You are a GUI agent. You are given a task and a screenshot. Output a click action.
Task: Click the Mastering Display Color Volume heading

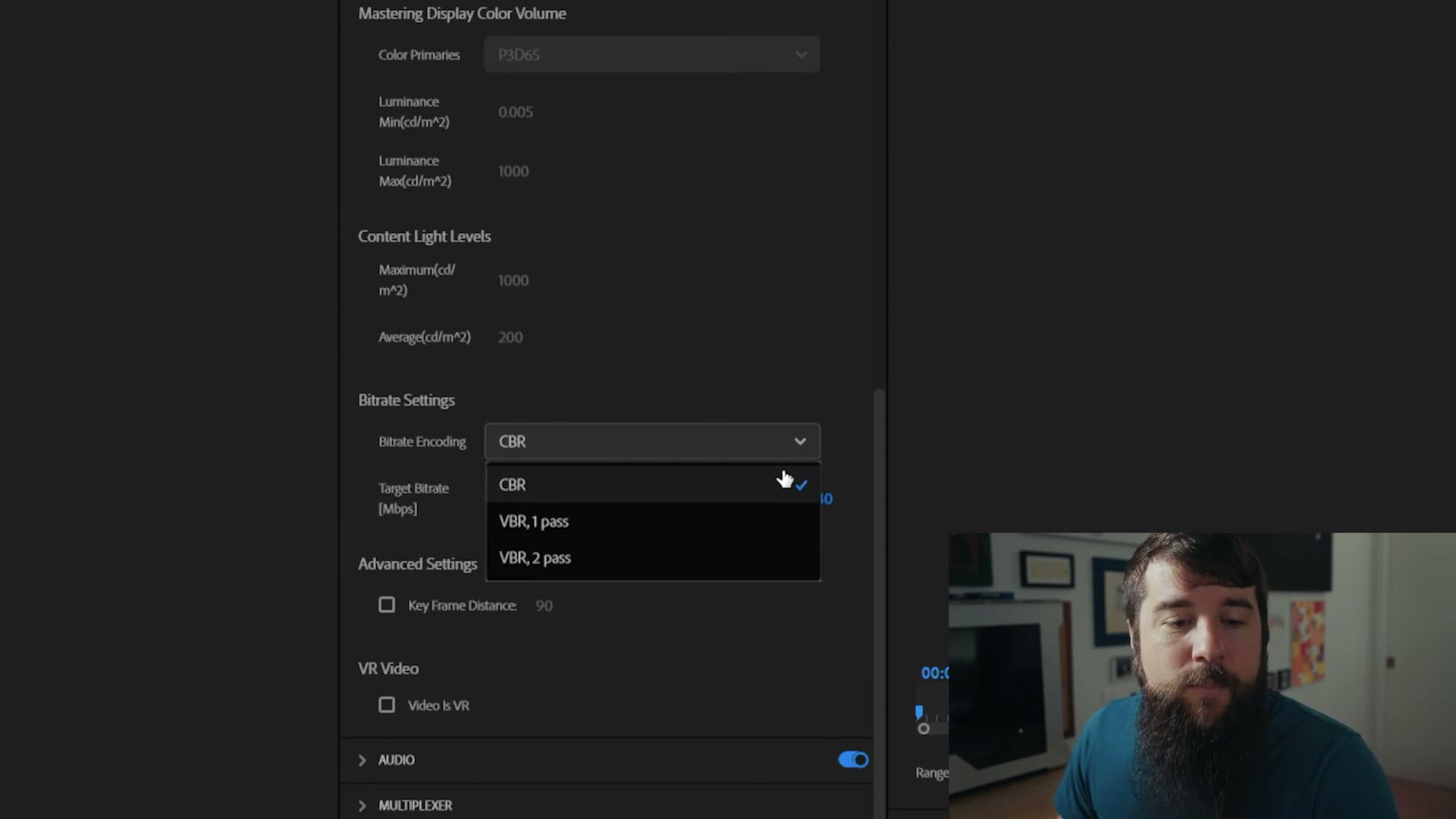click(462, 14)
